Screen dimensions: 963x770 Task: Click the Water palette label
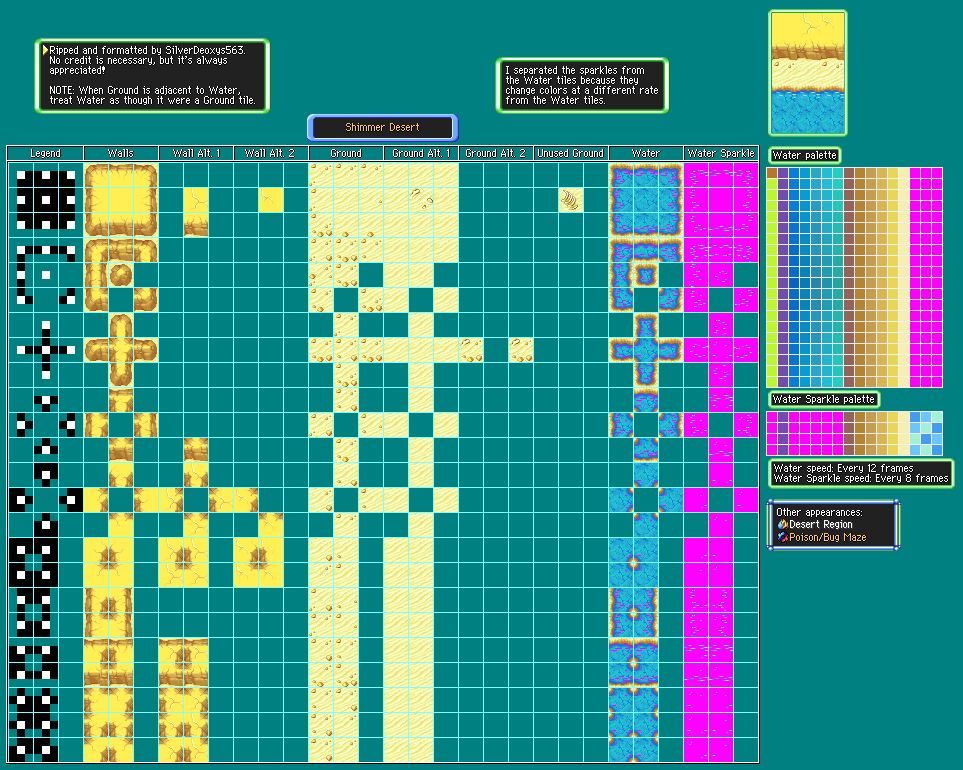(804, 155)
